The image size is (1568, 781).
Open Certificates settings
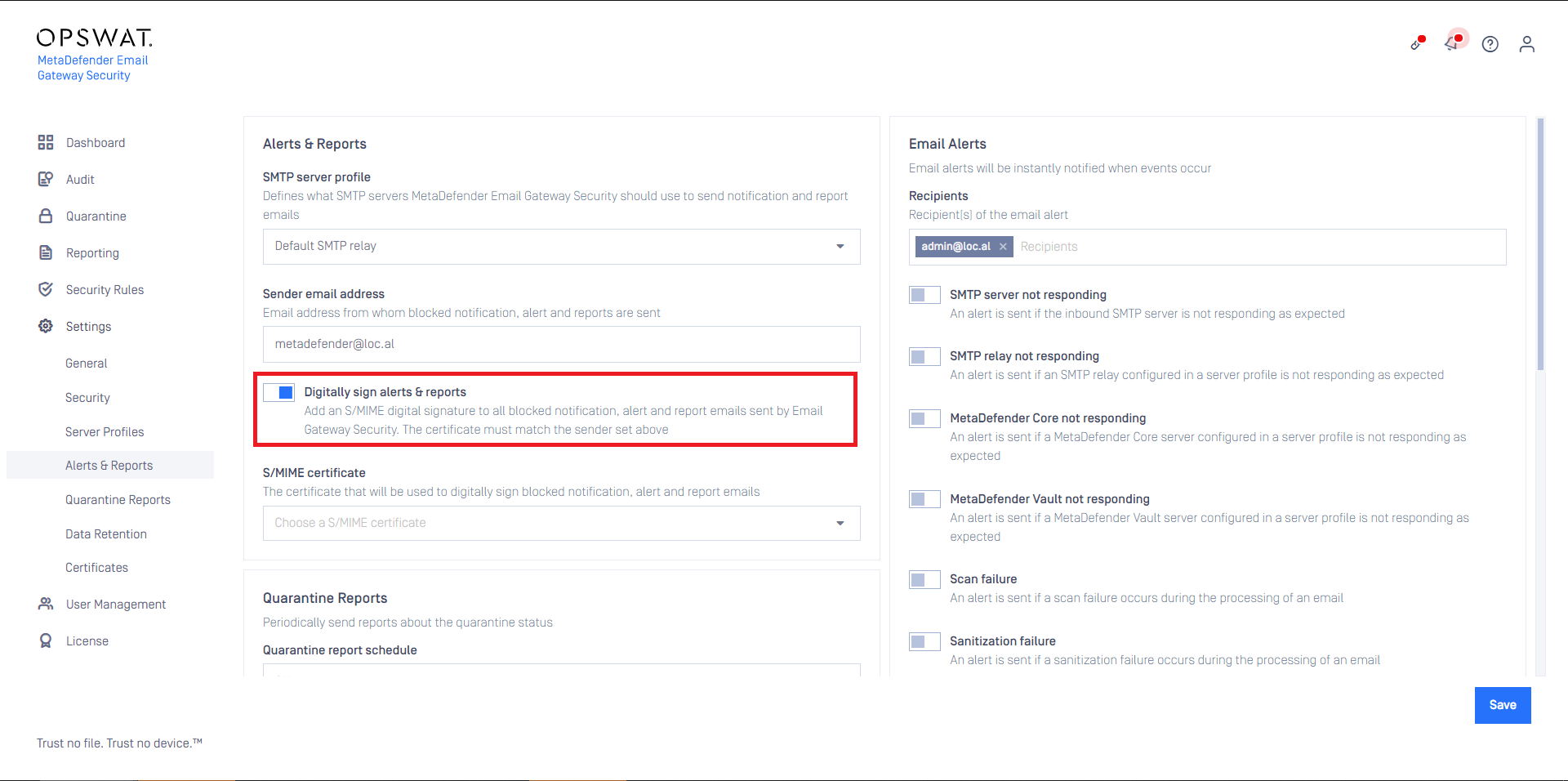(x=96, y=568)
